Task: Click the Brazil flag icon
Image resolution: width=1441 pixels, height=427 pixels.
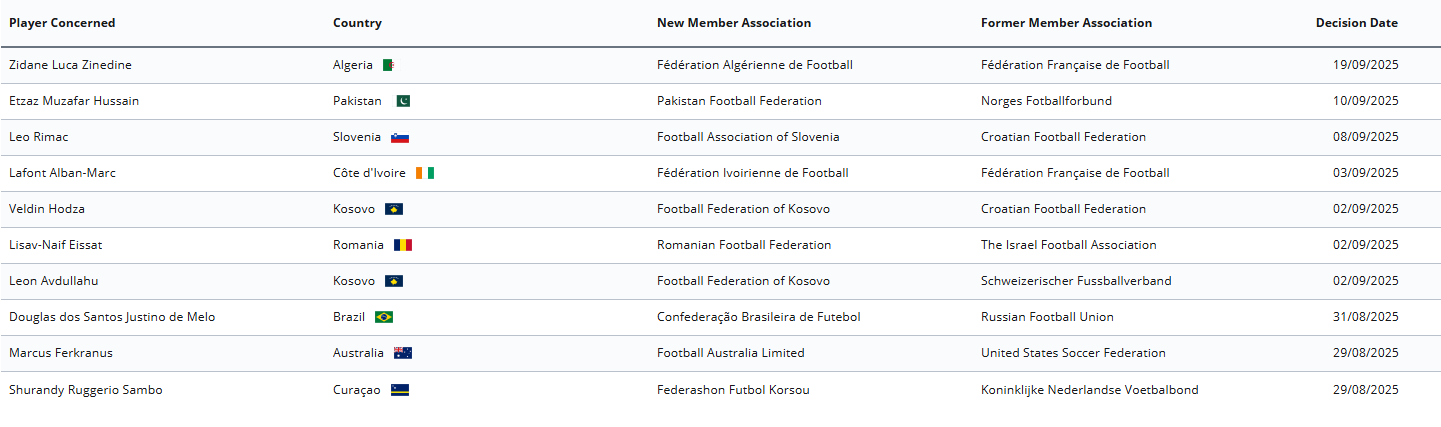Action: tap(384, 317)
